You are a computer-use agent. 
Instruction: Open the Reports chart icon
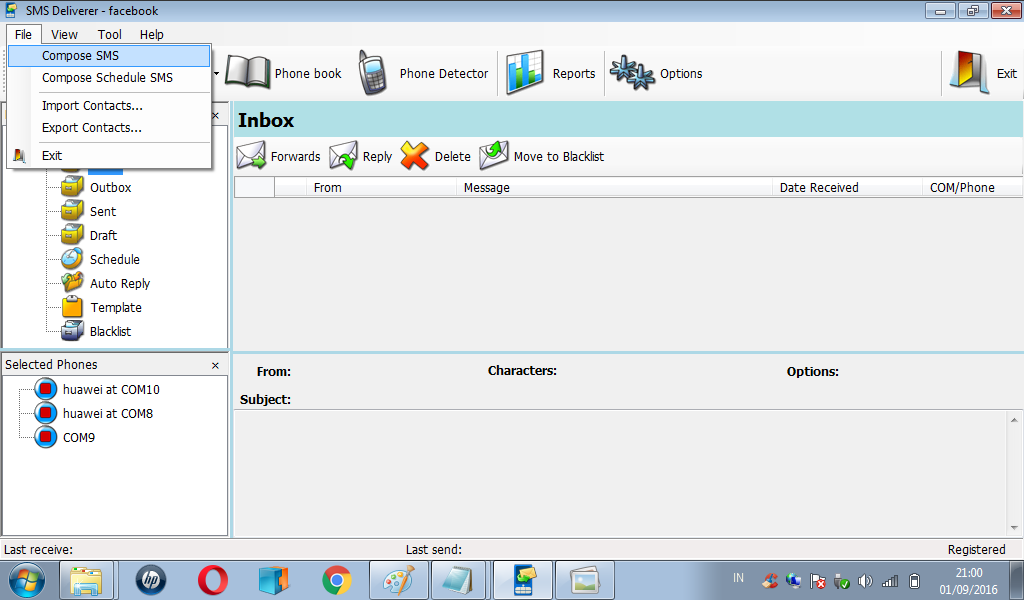524,72
